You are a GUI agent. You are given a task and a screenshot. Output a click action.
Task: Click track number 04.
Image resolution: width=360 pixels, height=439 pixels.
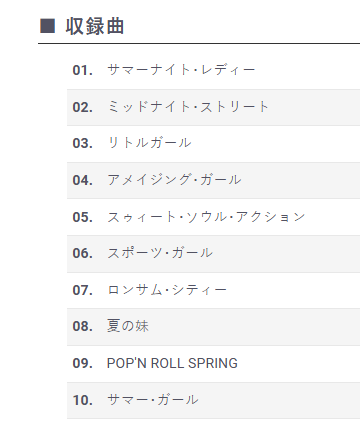click(x=83, y=180)
